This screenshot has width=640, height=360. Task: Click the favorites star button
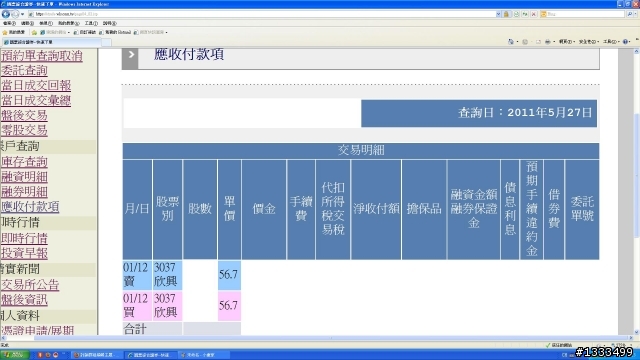tap(14, 32)
